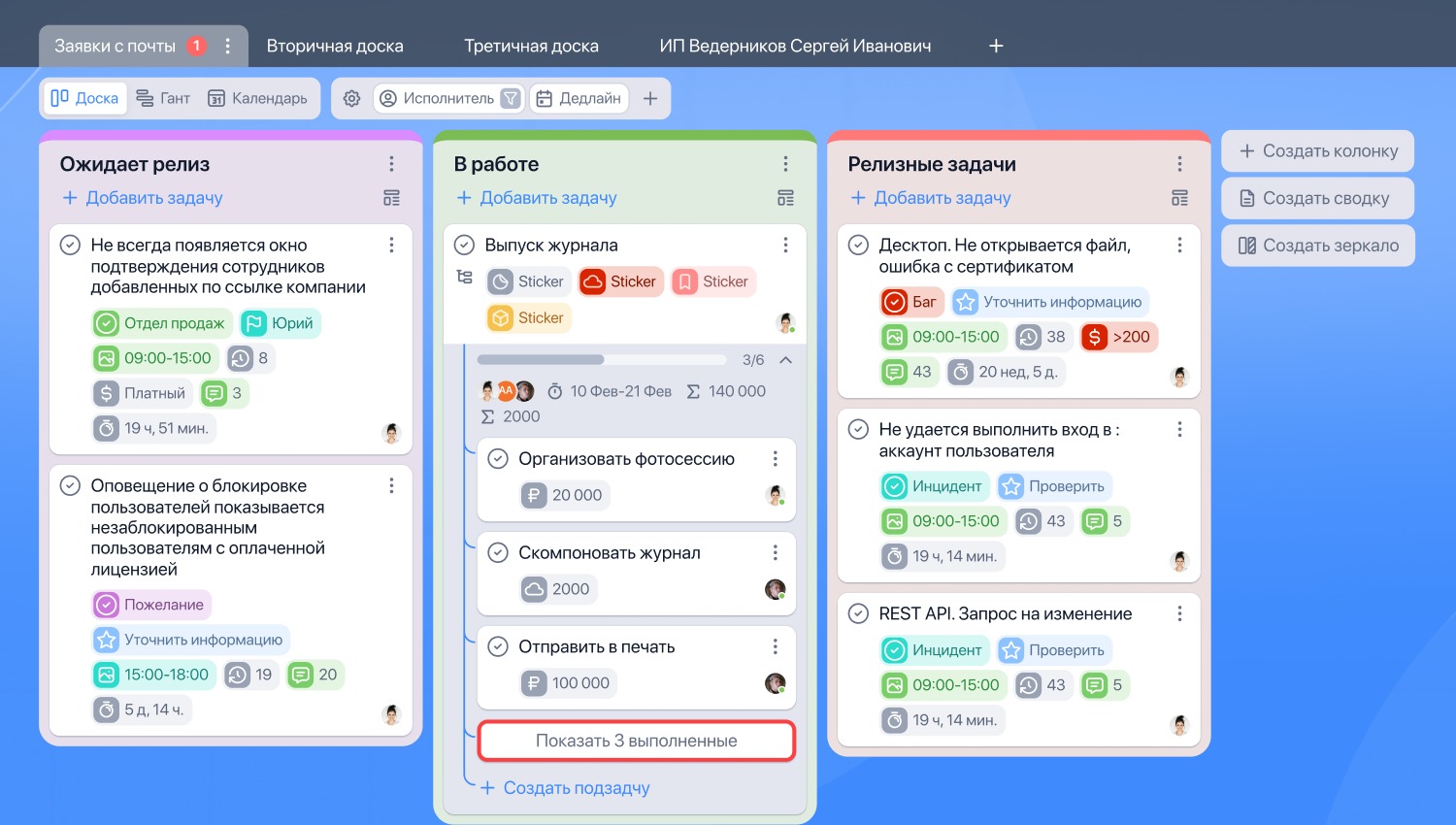This screenshot has width=1456, height=825.
Task: Click layout icon in В работе column
Action: tap(785, 198)
